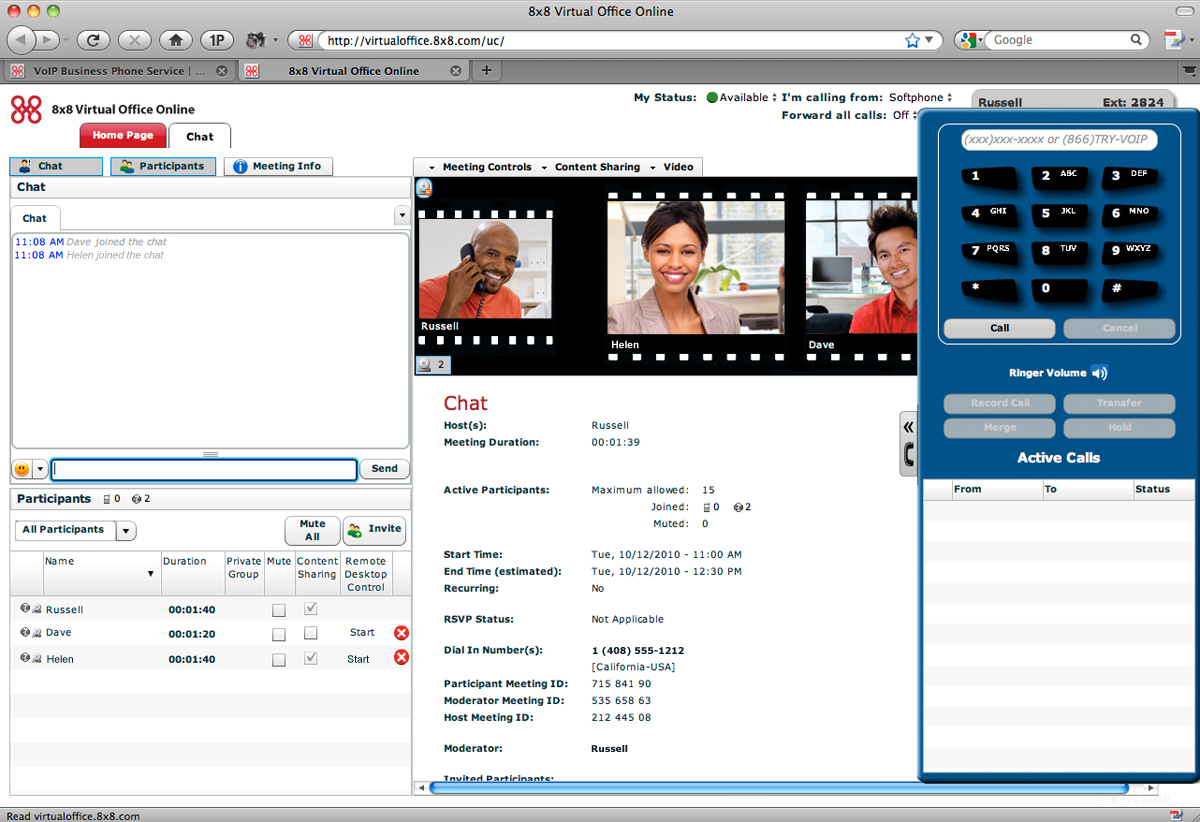Image resolution: width=1200 pixels, height=822 pixels.
Task: Click the camera count icon below Russell's video
Action: pos(432,364)
